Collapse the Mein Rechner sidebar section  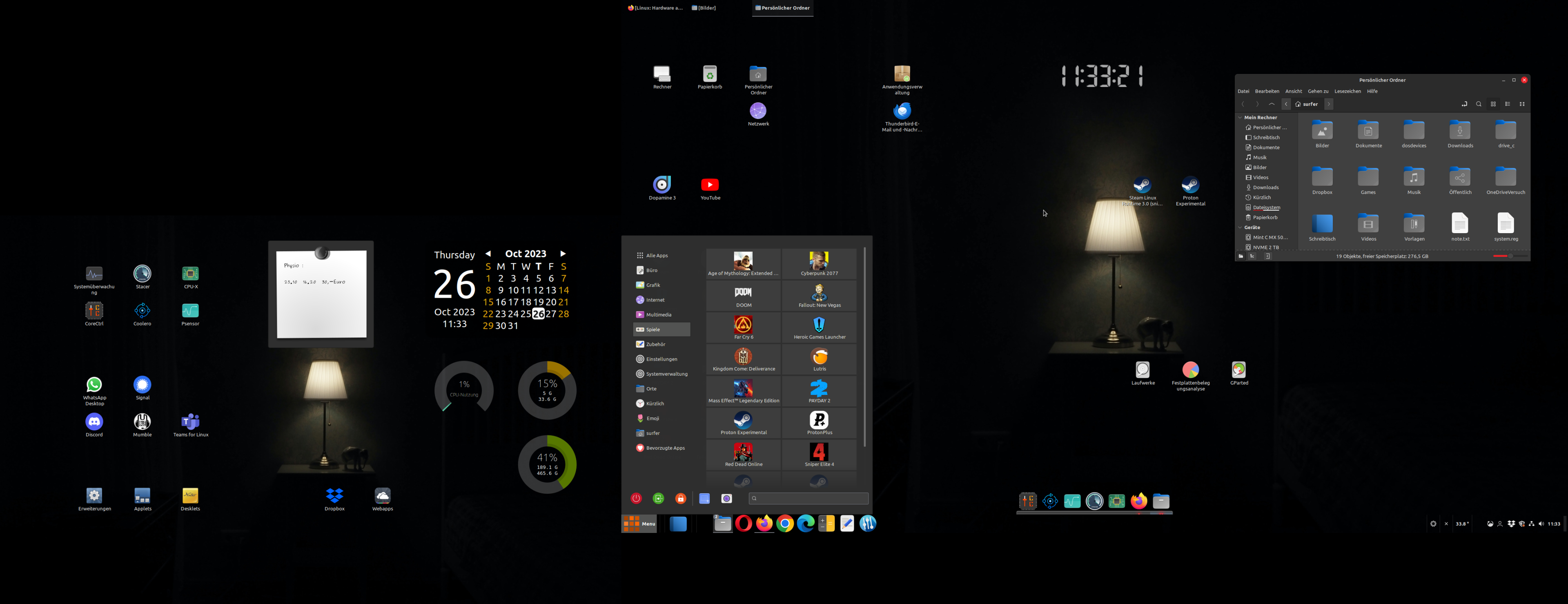[x=1240, y=118]
